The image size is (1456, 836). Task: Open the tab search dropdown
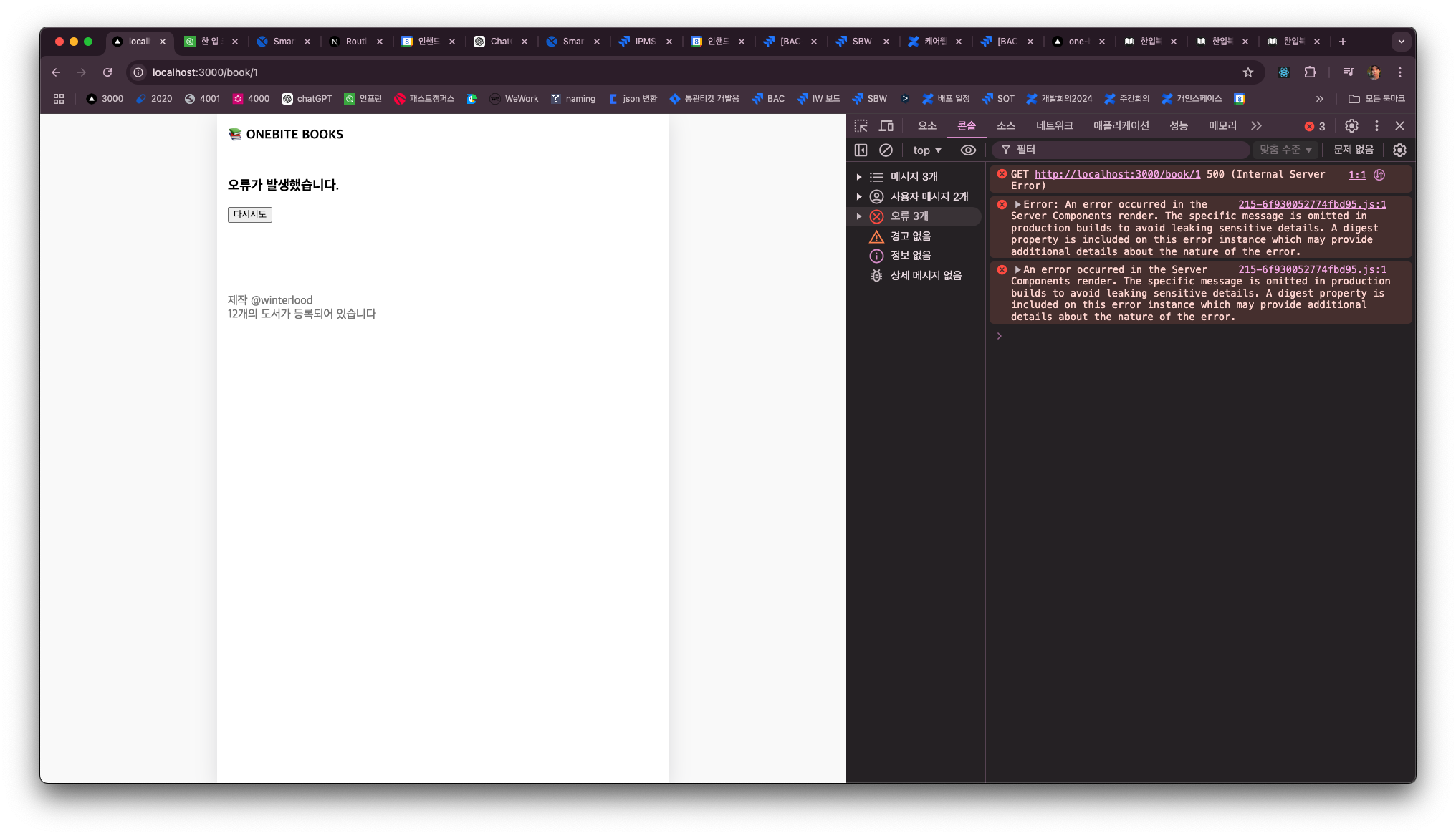point(1401,42)
